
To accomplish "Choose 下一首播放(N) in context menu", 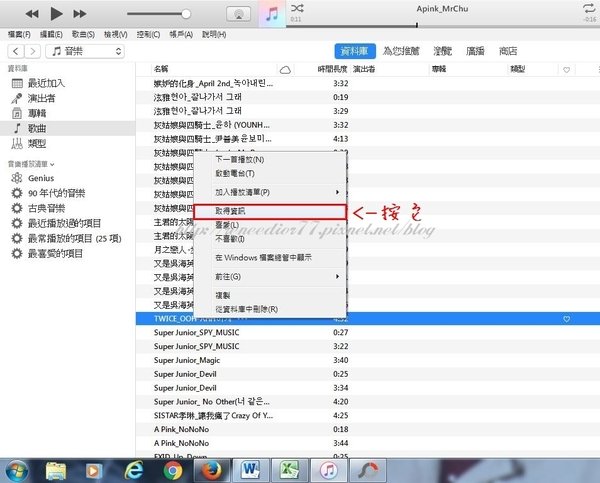I will point(270,160).
